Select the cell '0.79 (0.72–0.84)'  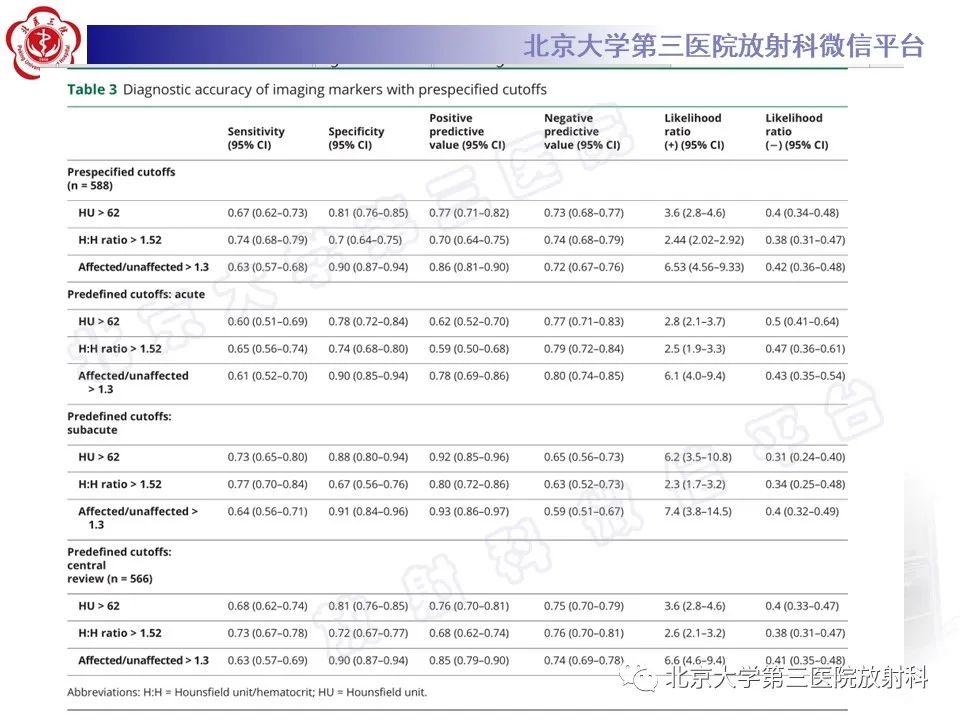pyautogui.click(x=584, y=348)
